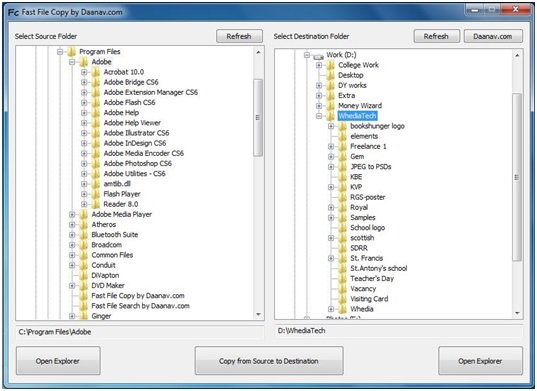This screenshot has height=391, width=537.
Task: Refresh the source folder tree
Action: tap(239, 36)
